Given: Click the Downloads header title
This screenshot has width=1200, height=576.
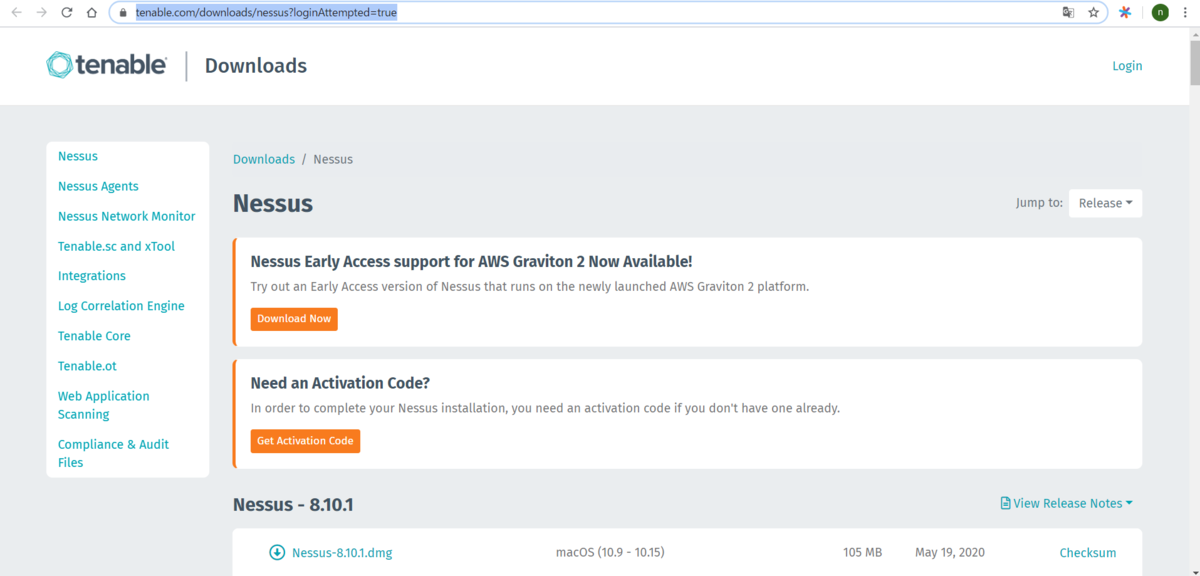Looking at the screenshot, I should (256, 66).
